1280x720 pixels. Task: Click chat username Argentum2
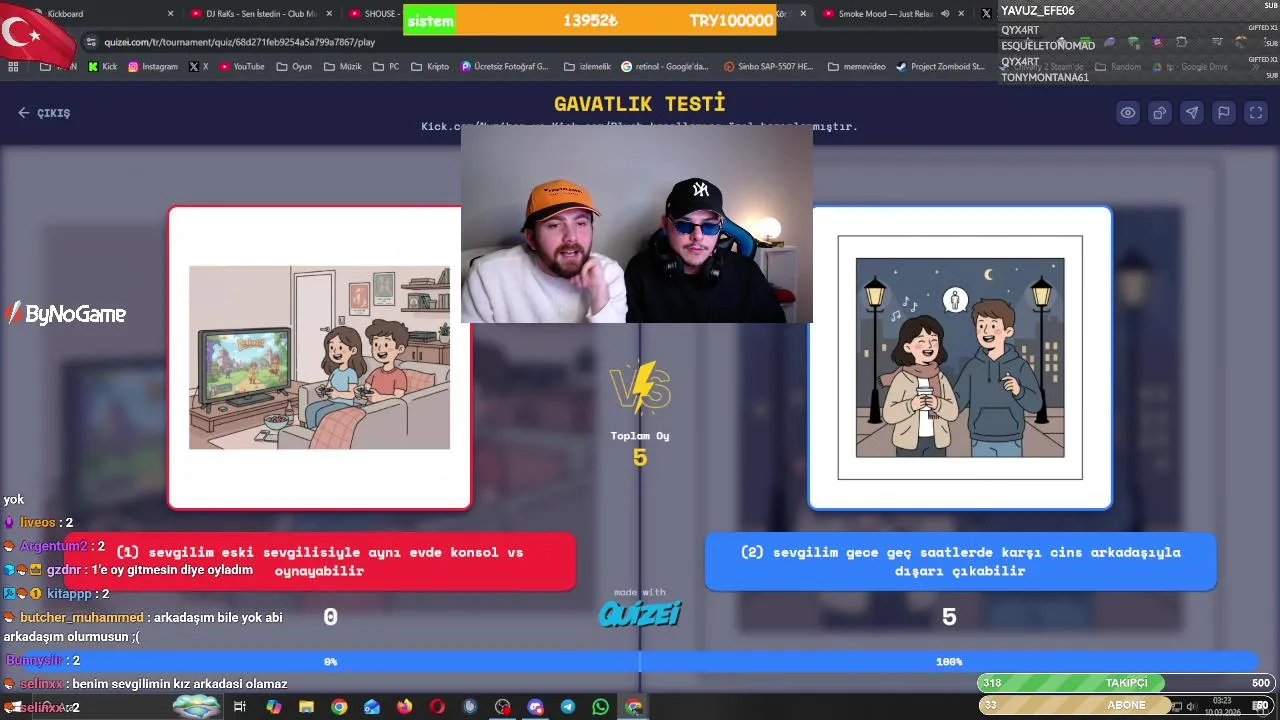[54, 547]
